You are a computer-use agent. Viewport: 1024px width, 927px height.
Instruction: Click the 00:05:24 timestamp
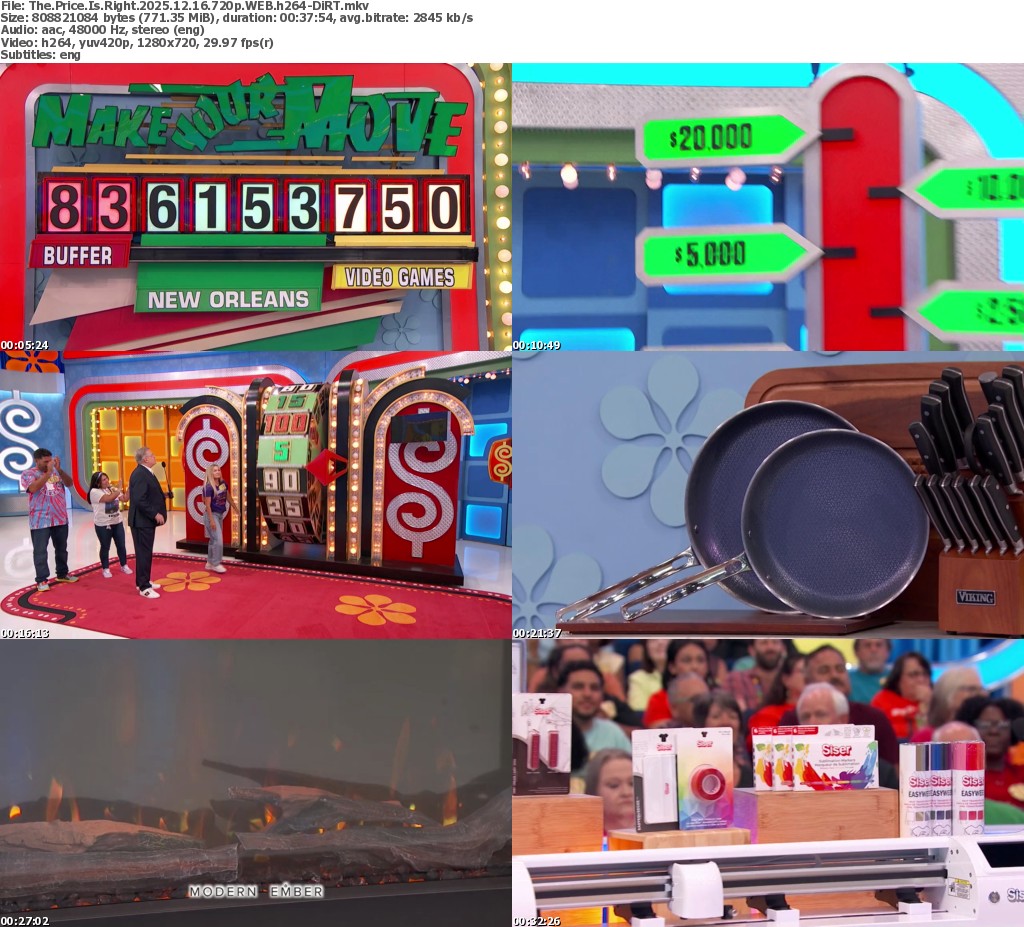click(25, 345)
